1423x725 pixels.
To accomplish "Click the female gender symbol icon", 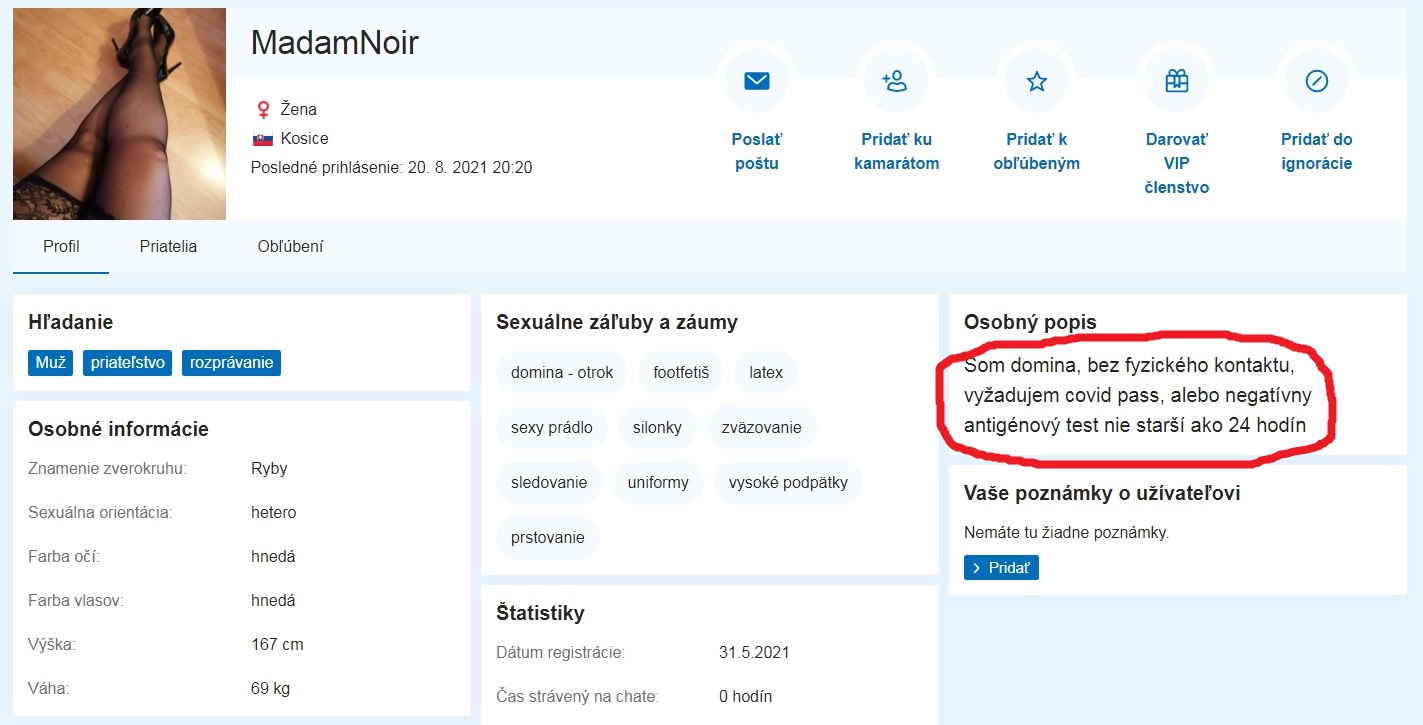I will [x=263, y=109].
